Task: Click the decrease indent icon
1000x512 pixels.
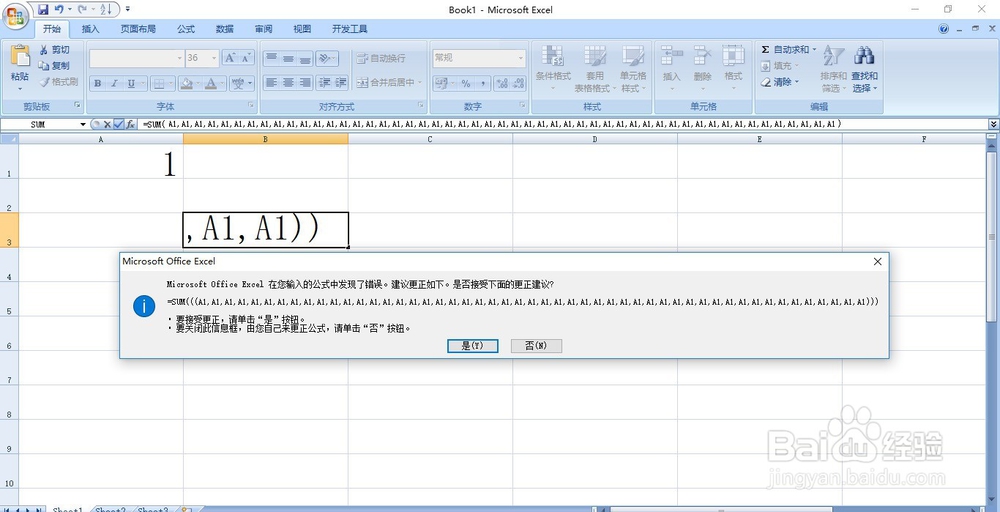Action: (325, 82)
